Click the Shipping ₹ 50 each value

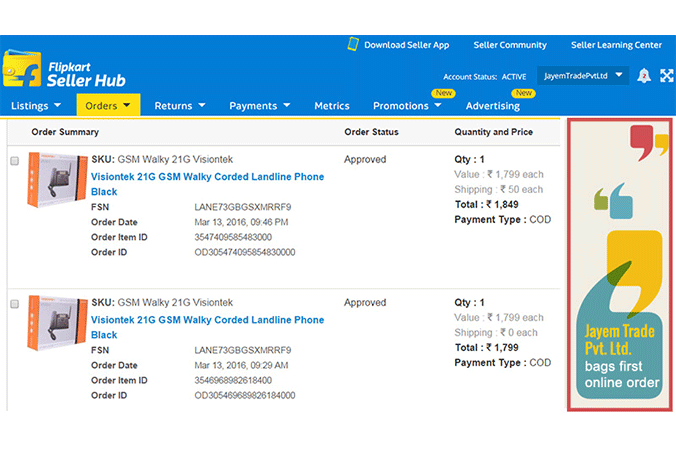pyautogui.click(x=498, y=189)
